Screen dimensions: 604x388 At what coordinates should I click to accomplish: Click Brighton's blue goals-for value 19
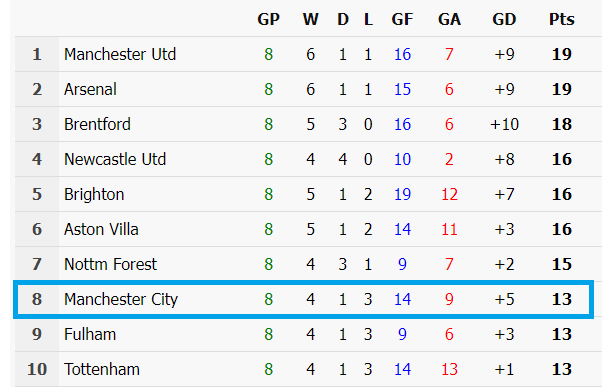click(x=402, y=195)
